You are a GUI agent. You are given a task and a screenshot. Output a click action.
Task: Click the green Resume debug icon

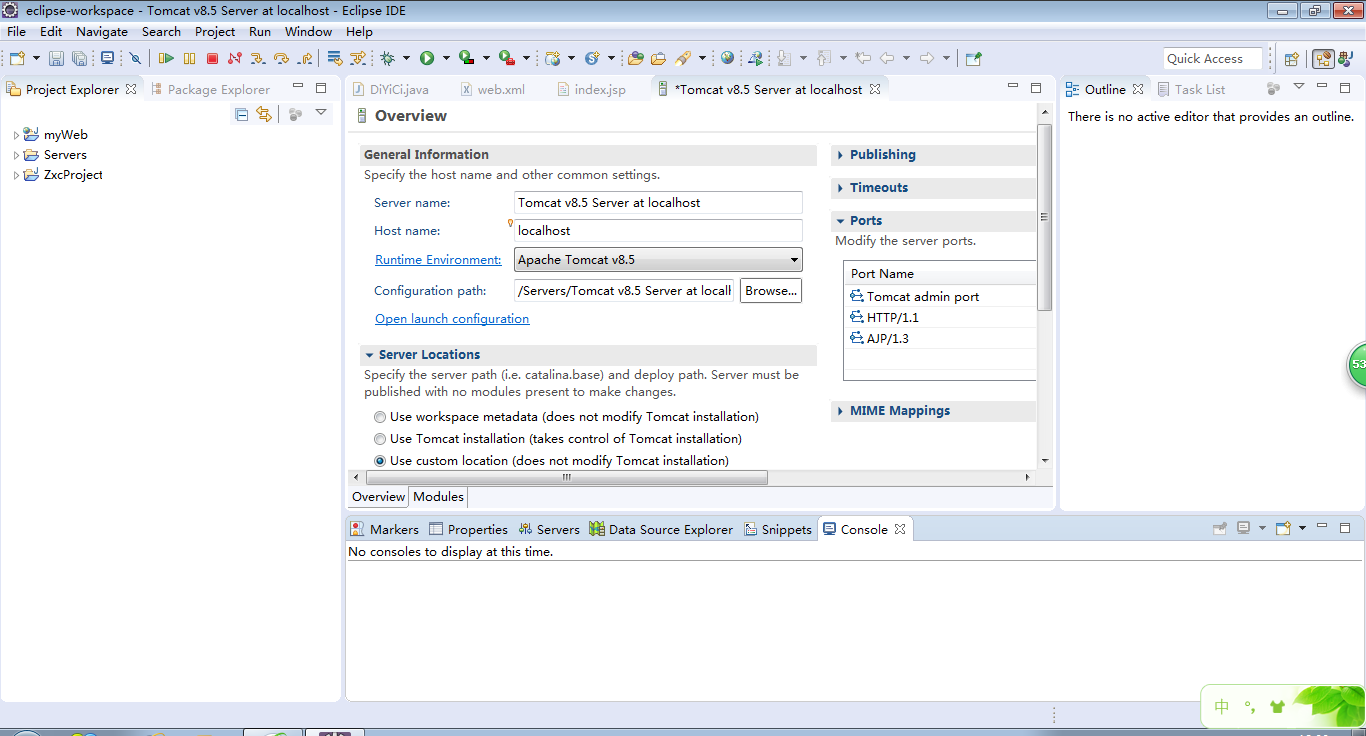point(166,58)
